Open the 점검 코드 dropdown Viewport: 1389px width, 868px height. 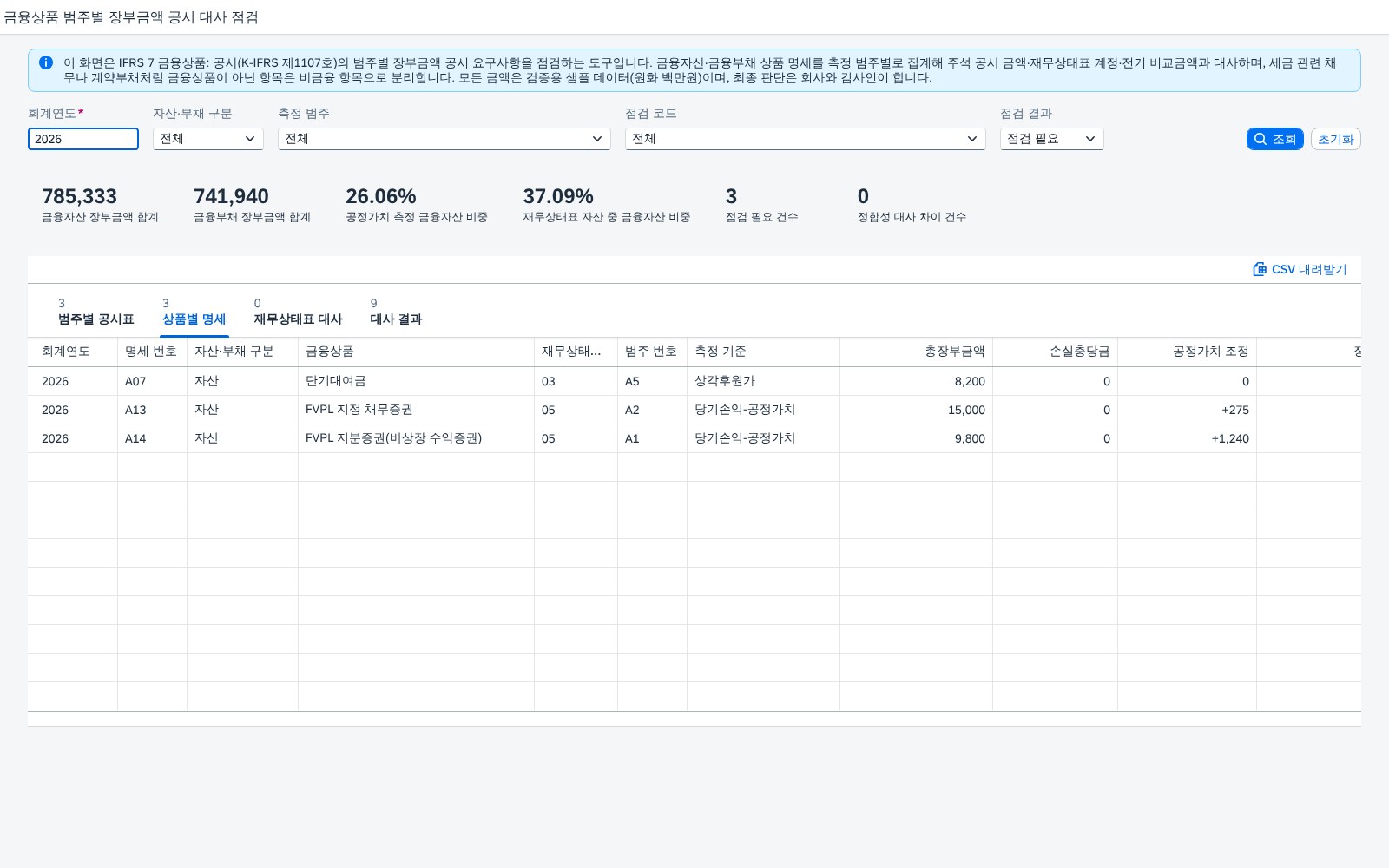[x=806, y=139]
